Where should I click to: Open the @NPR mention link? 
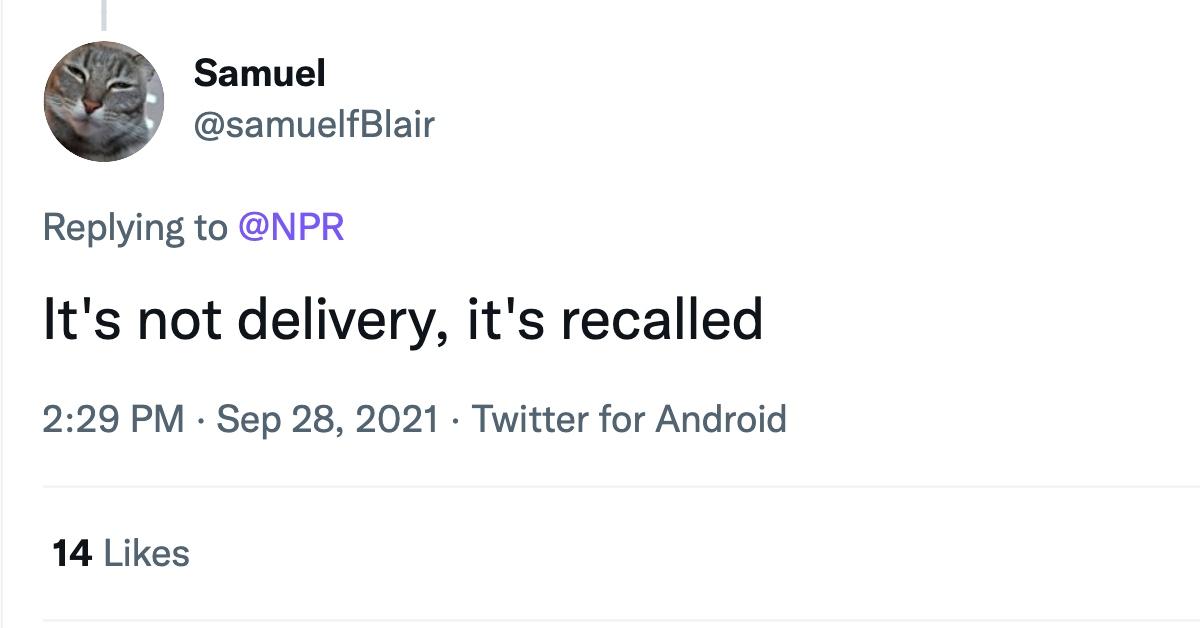[x=291, y=227]
